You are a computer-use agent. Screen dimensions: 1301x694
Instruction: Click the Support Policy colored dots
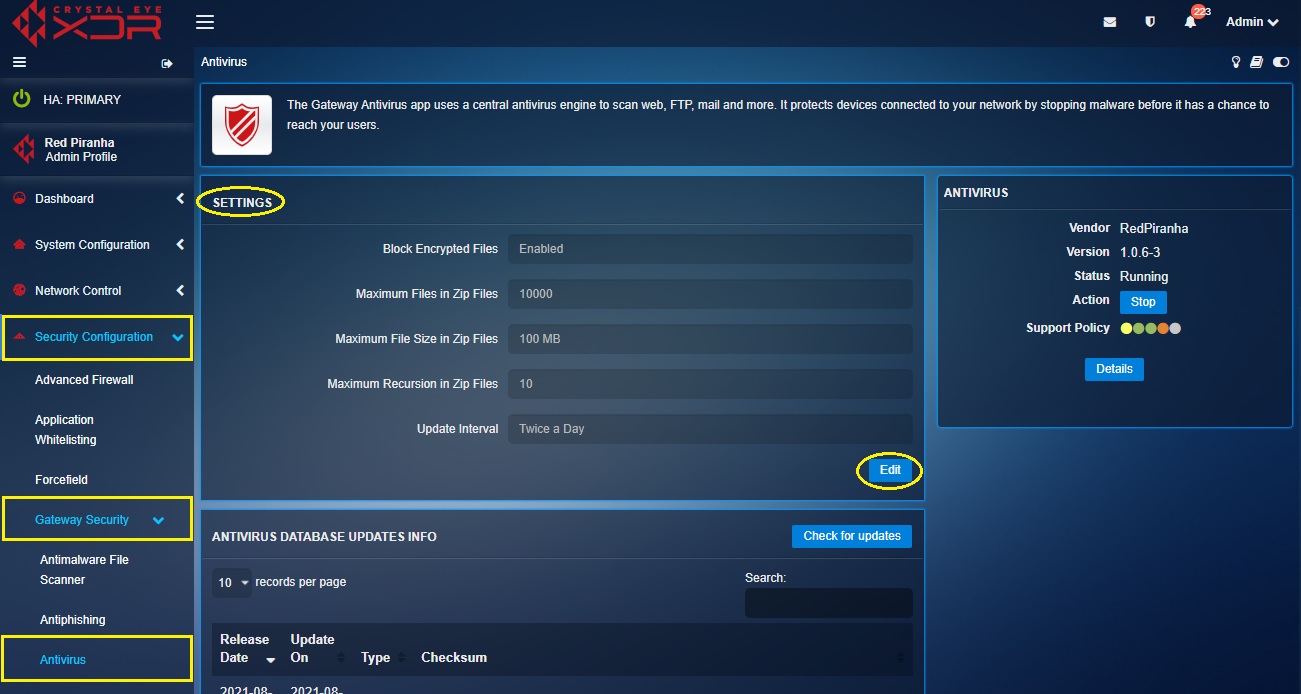1151,328
